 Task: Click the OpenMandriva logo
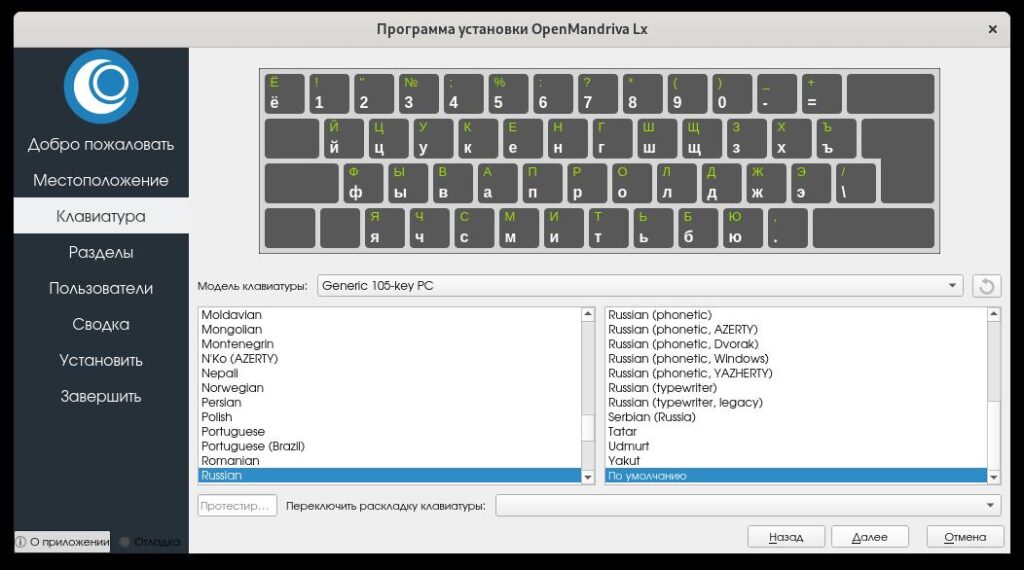101,86
